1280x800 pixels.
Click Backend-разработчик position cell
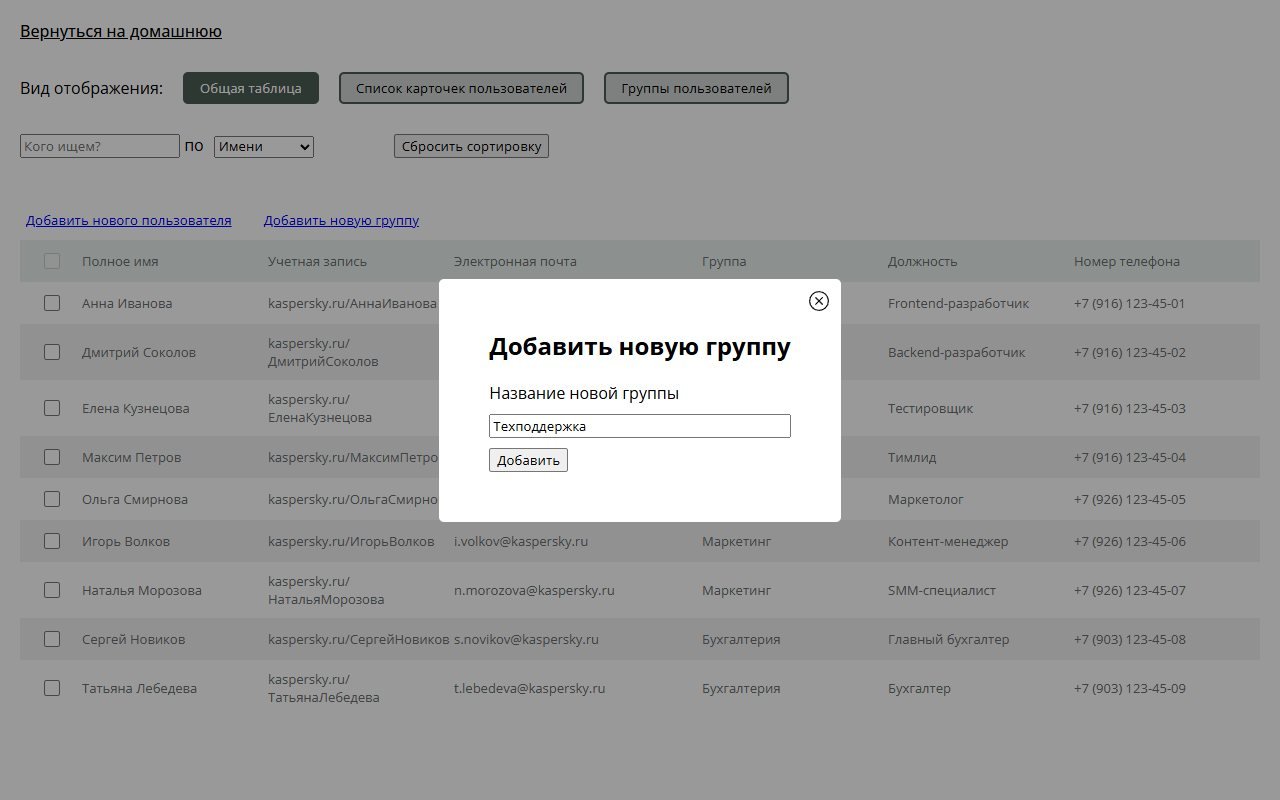pyautogui.click(x=957, y=352)
